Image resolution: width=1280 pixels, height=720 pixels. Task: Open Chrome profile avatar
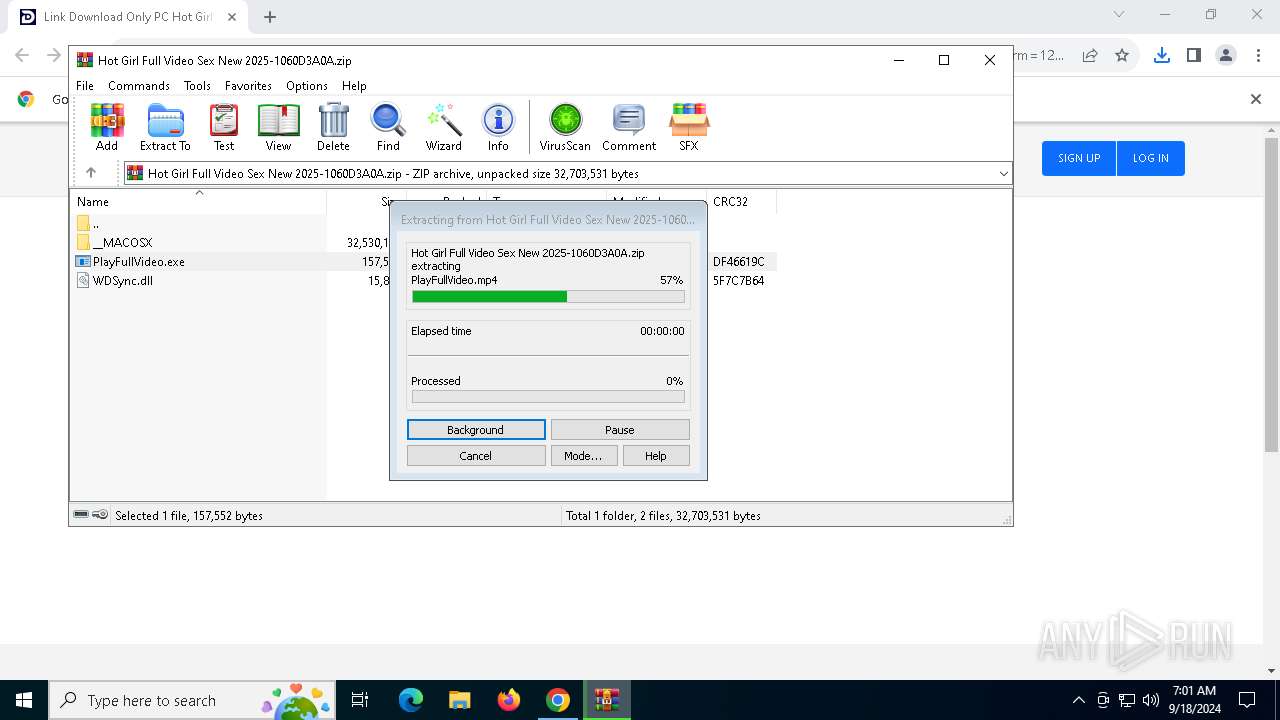pyautogui.click(x=1226, y=55)
